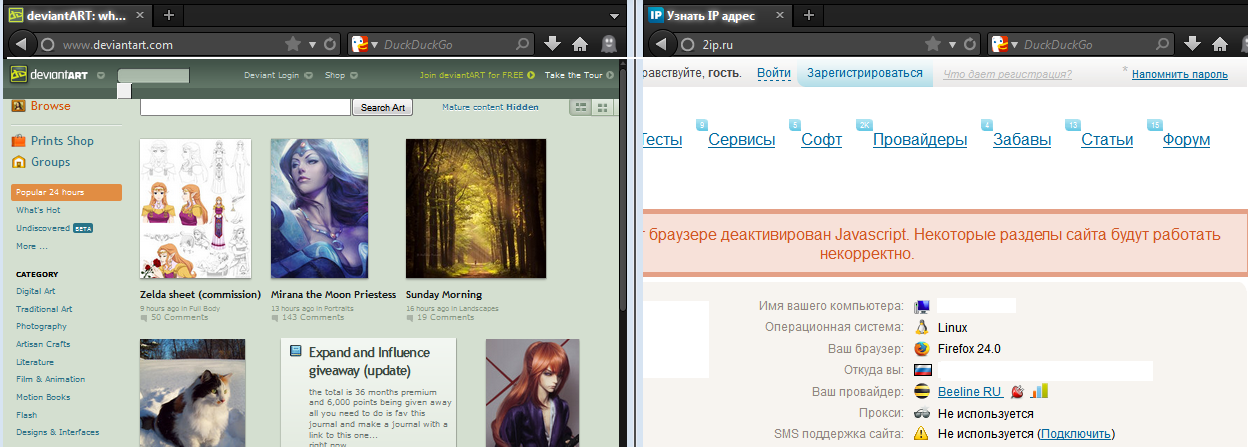Click the bar chart icon beside Beeline RU
This screenshot has width=1248, height=447.
click(1040, 391)
